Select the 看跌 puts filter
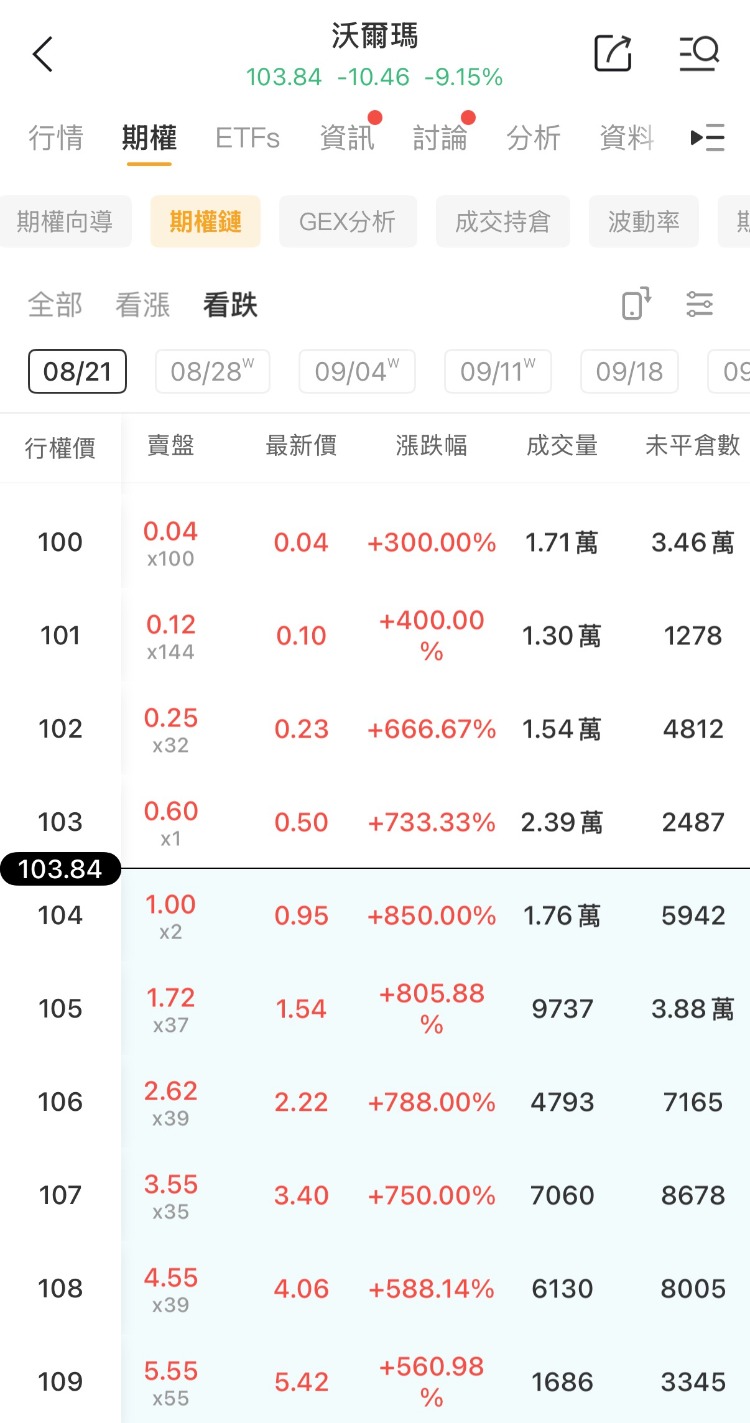 (x=231, y=304)
